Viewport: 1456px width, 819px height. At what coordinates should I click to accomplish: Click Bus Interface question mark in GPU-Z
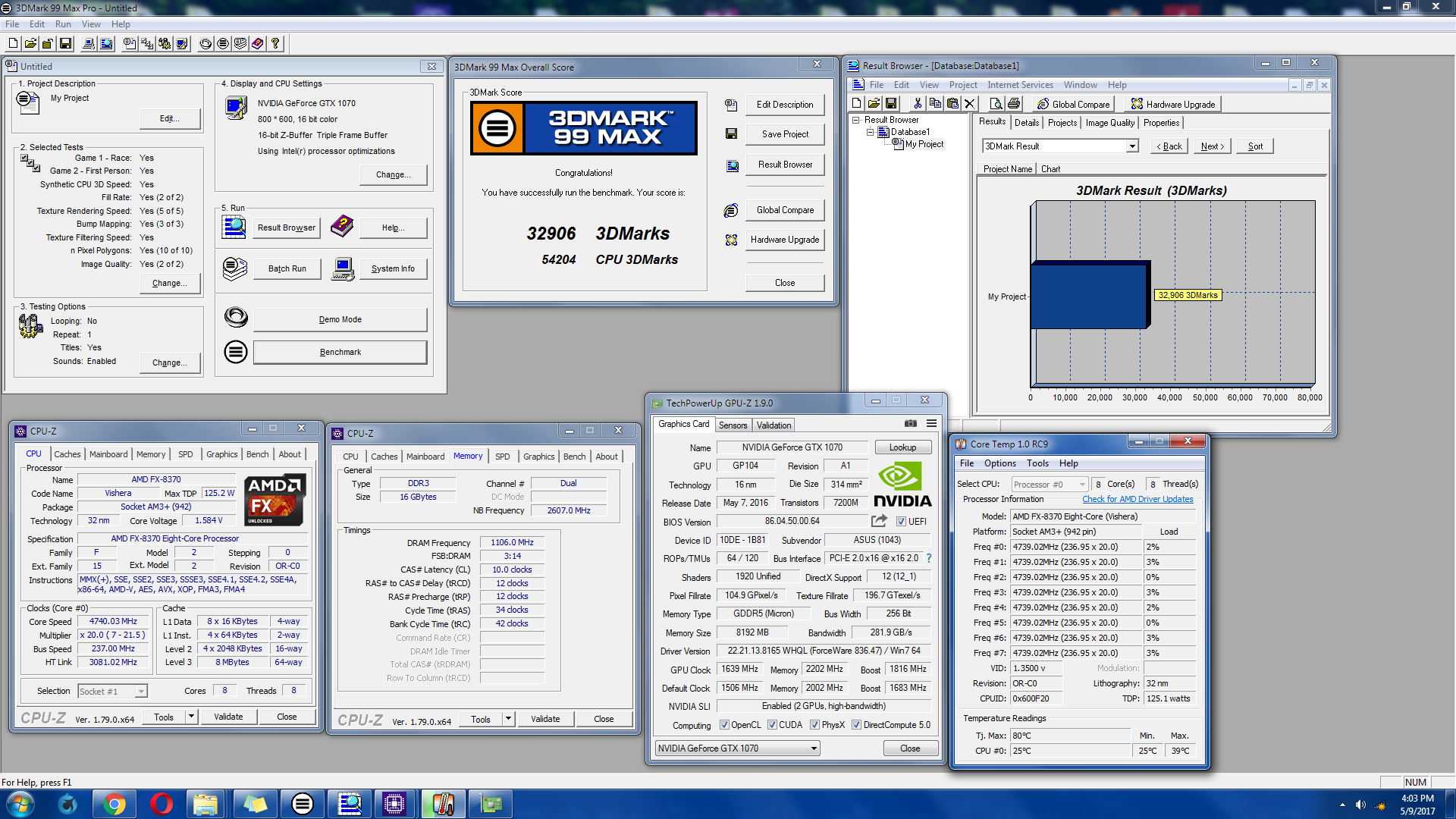coord(928,558)
